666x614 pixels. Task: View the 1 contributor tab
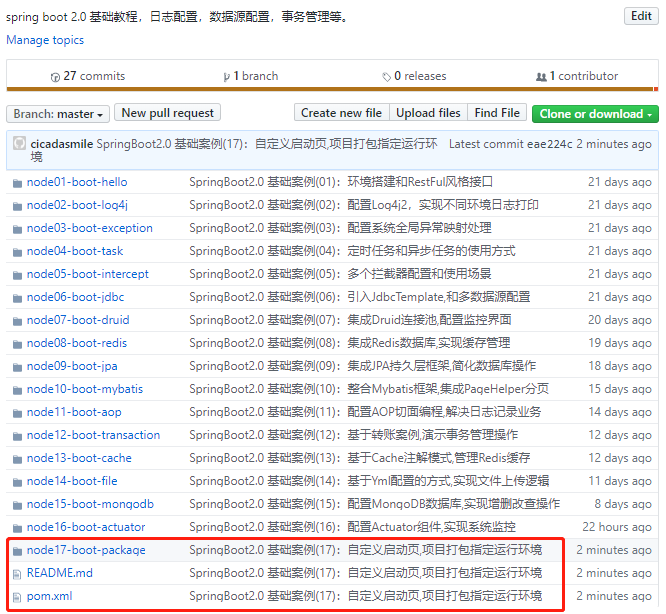point(577,76)
